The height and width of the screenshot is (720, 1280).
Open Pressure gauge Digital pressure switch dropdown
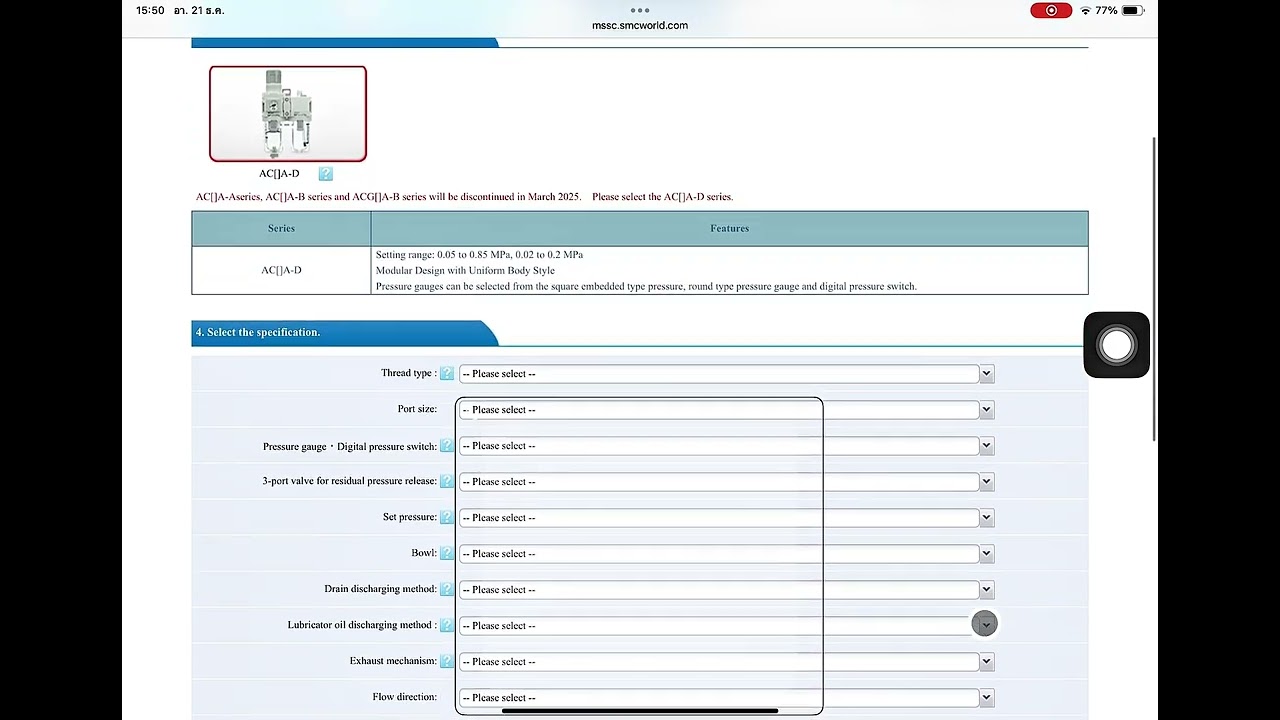click(726, 445)
